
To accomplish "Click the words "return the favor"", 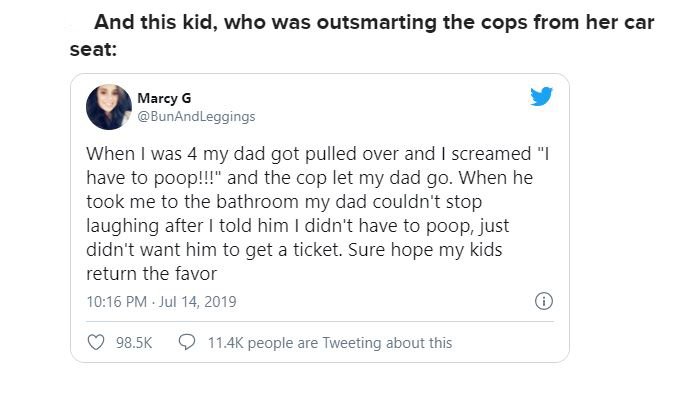I will (x=152, y=274).
